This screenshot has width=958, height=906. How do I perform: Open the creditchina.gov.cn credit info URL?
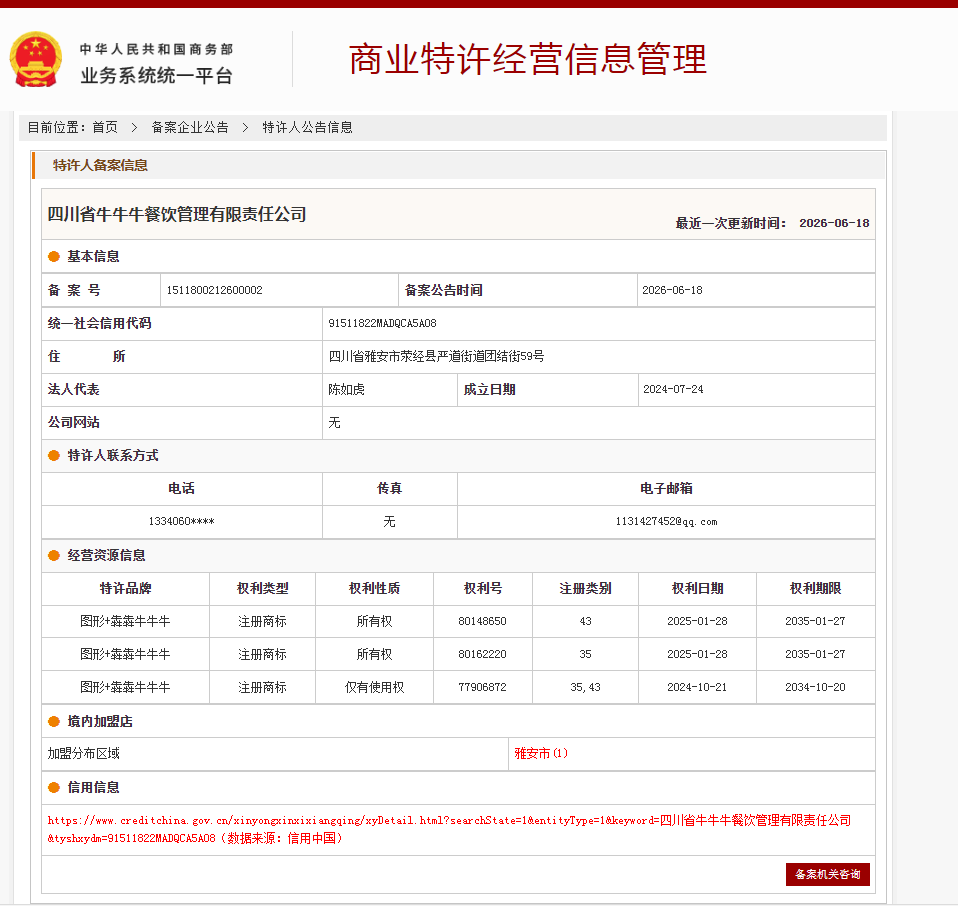pyautogui.click(x=449, y=829)
